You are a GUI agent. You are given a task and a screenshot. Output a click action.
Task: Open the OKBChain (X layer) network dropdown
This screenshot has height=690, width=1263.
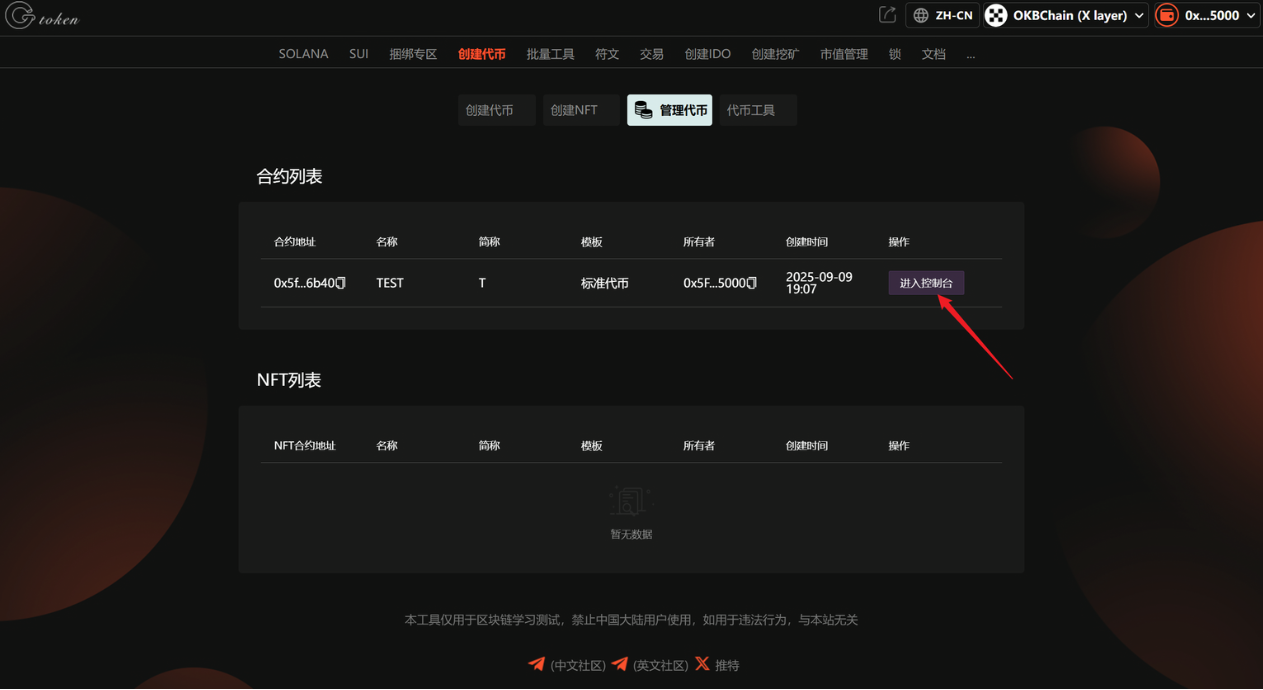1065,15
